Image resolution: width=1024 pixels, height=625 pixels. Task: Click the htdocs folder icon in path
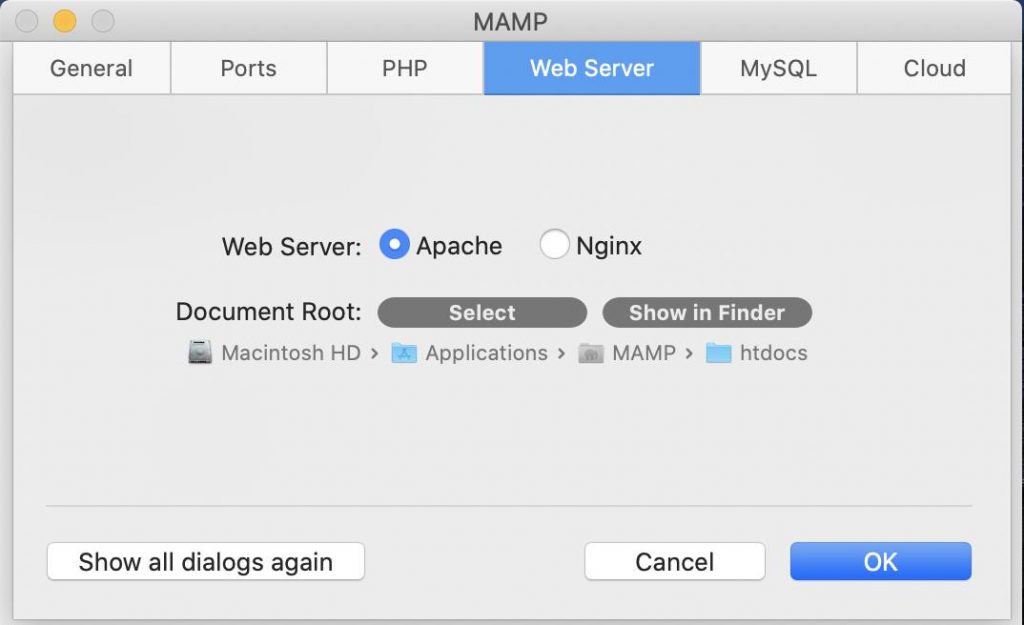point(718,353)
